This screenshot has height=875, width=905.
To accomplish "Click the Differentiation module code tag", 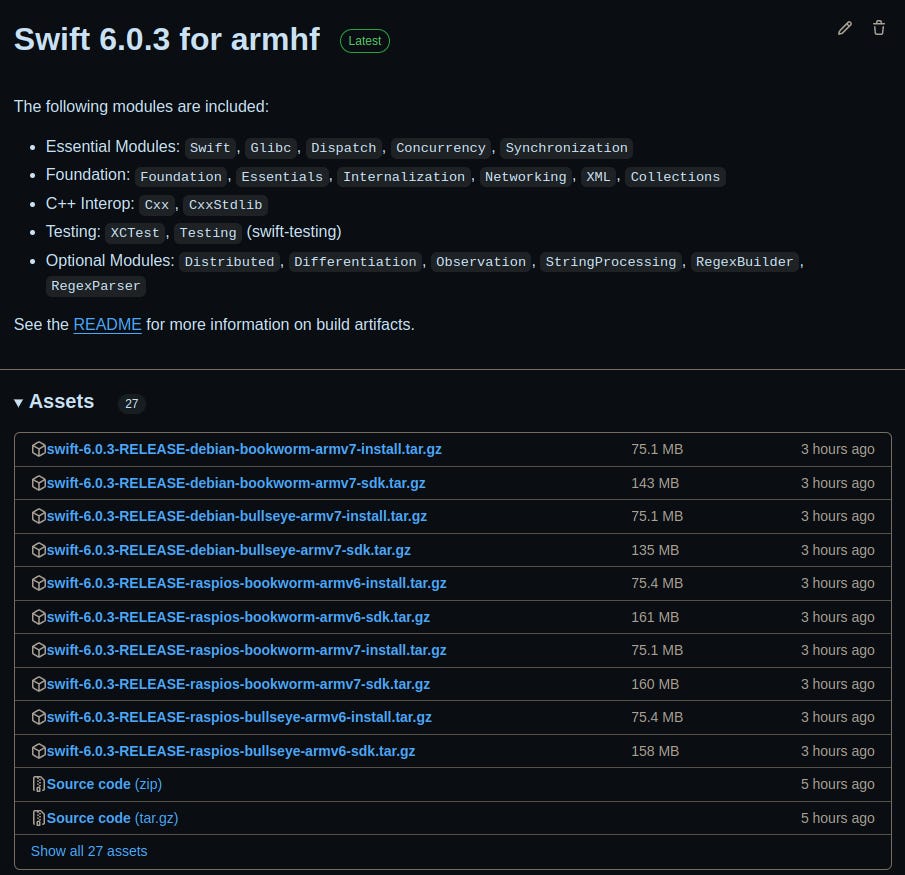I will [x=355, y=261].
